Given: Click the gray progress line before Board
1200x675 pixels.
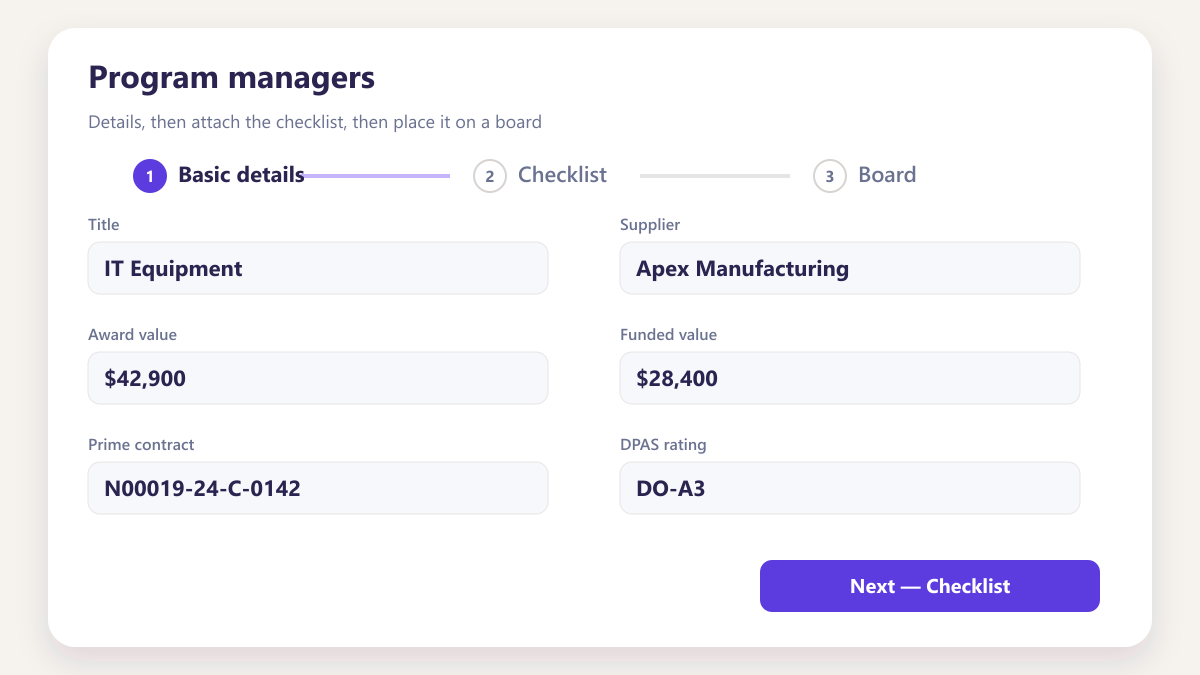Looking at the screenshot, I should (x=715, y=176).
